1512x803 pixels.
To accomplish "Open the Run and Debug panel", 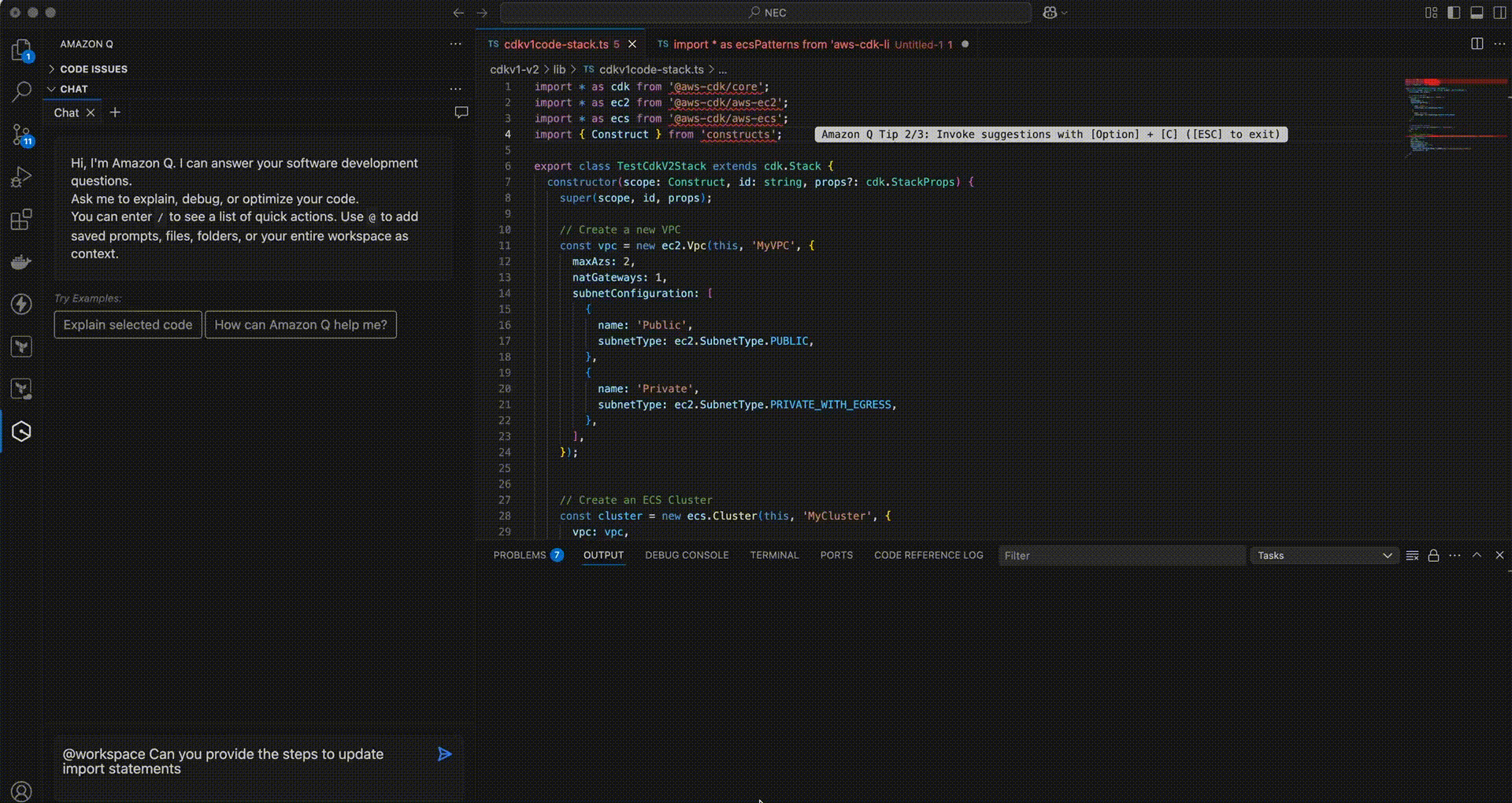I will coord(21,176).
